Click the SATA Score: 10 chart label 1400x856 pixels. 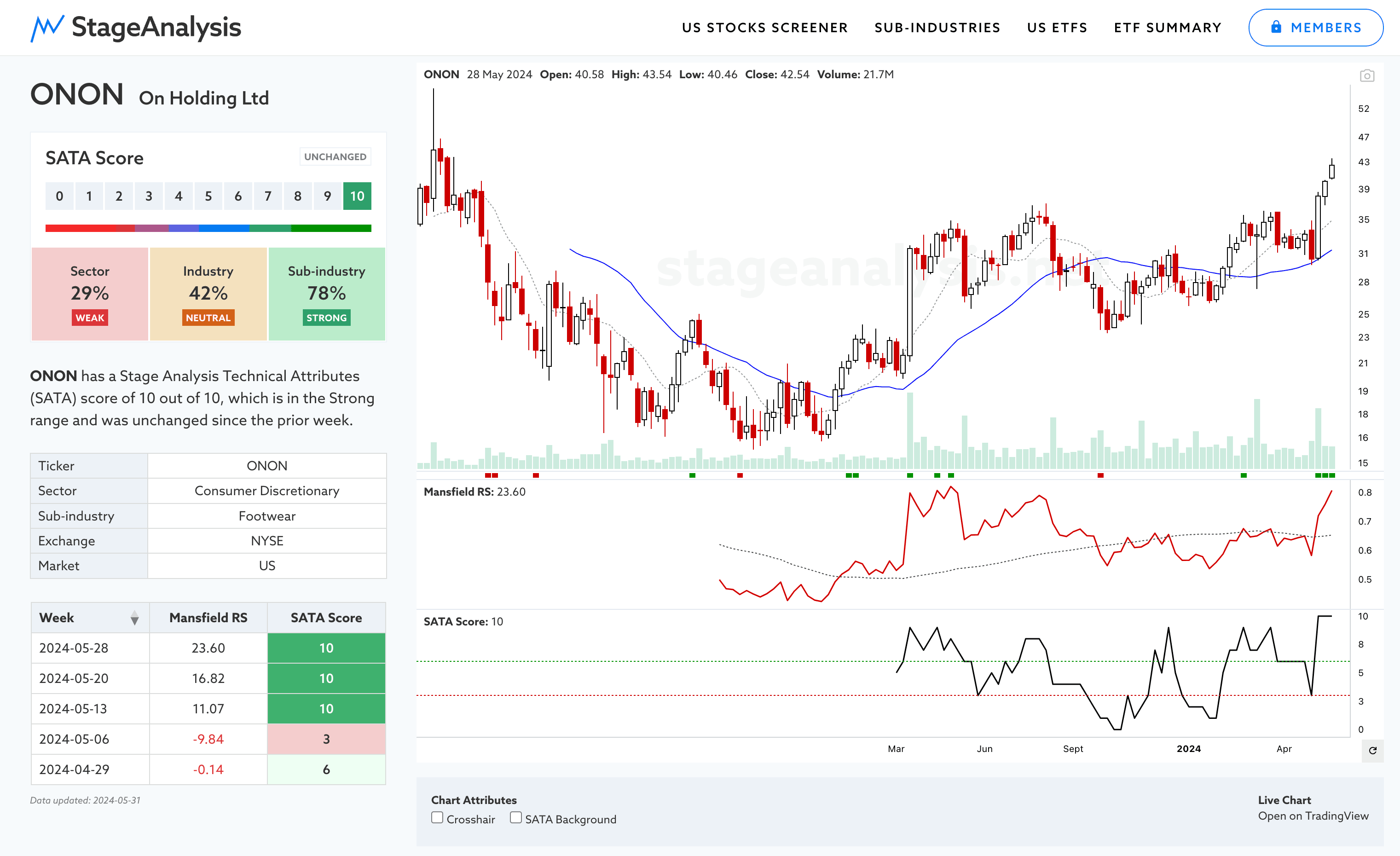point(463,621)
